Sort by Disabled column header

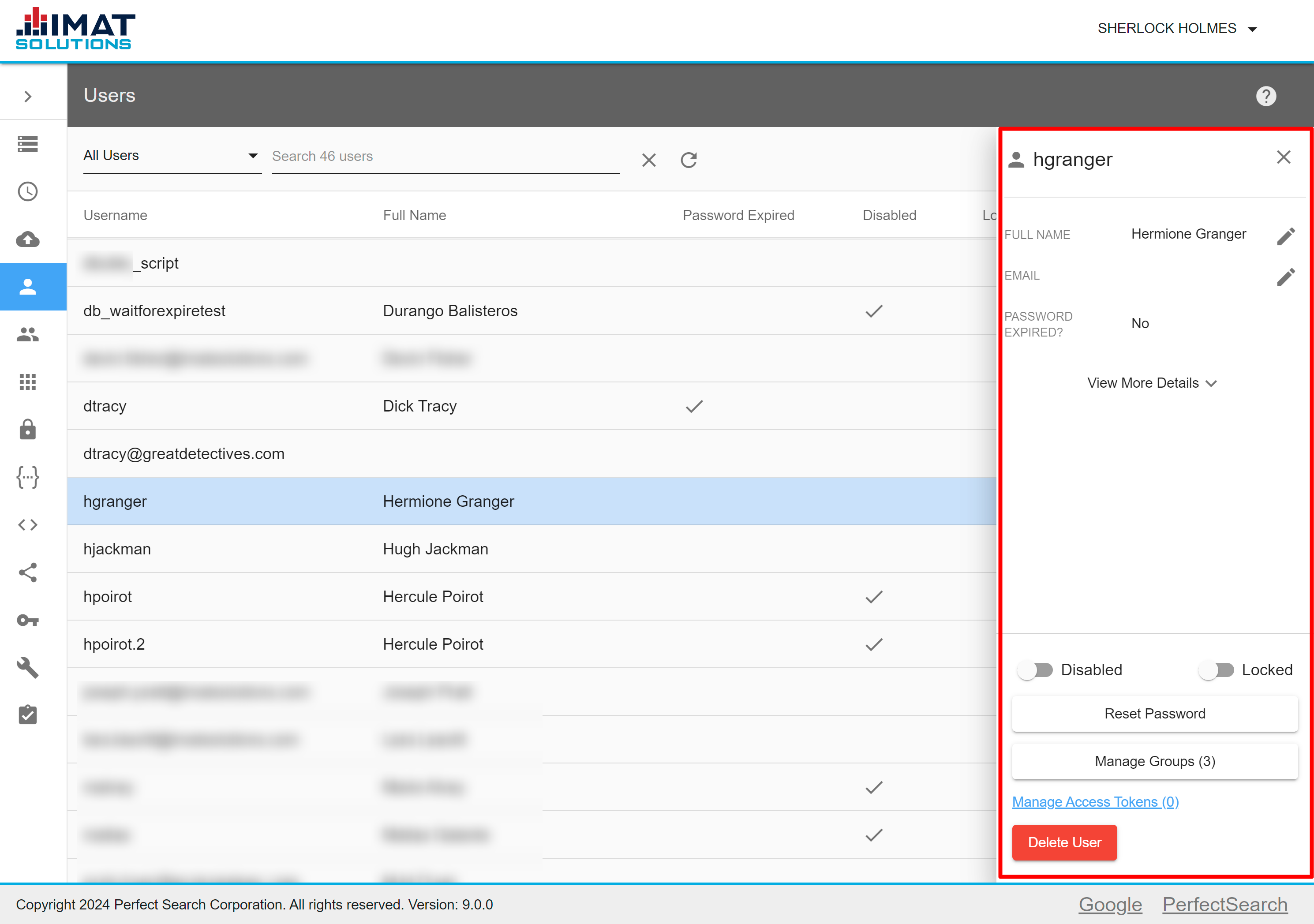pos(889,215)
